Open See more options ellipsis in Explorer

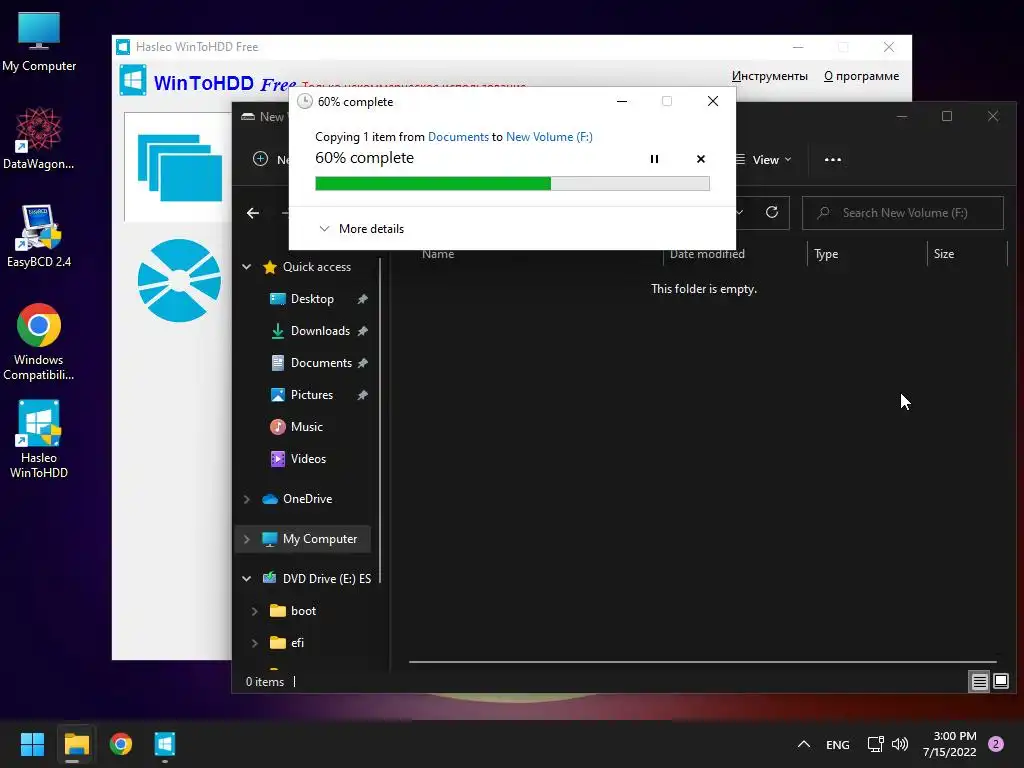click(x=833, y=159)
